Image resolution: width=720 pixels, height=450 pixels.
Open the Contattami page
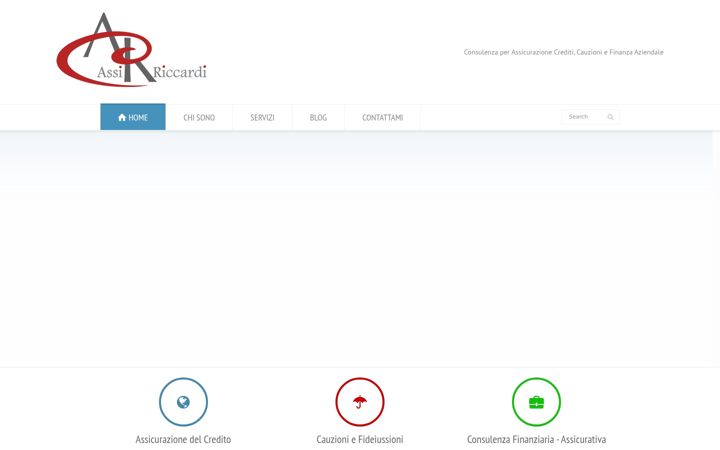click(382, 118)
